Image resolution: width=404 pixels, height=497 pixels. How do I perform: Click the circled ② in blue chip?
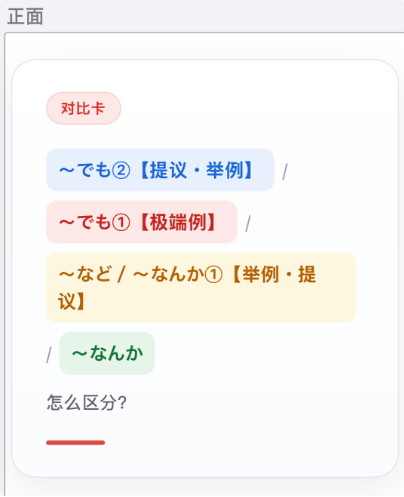pos(121,170)
